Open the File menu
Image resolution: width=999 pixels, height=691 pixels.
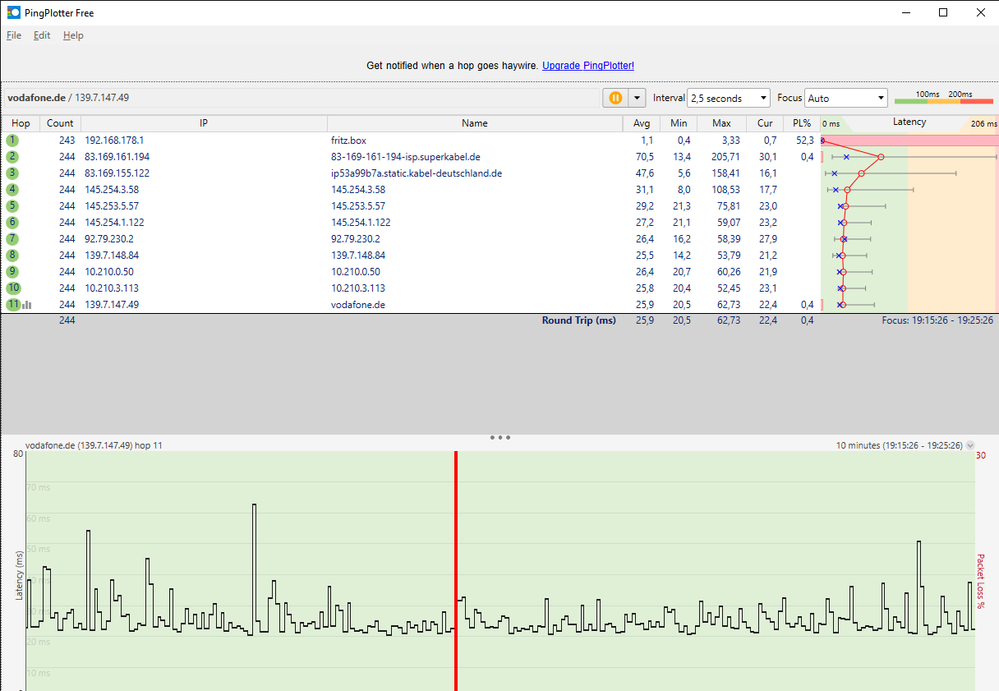click(14, 36)
